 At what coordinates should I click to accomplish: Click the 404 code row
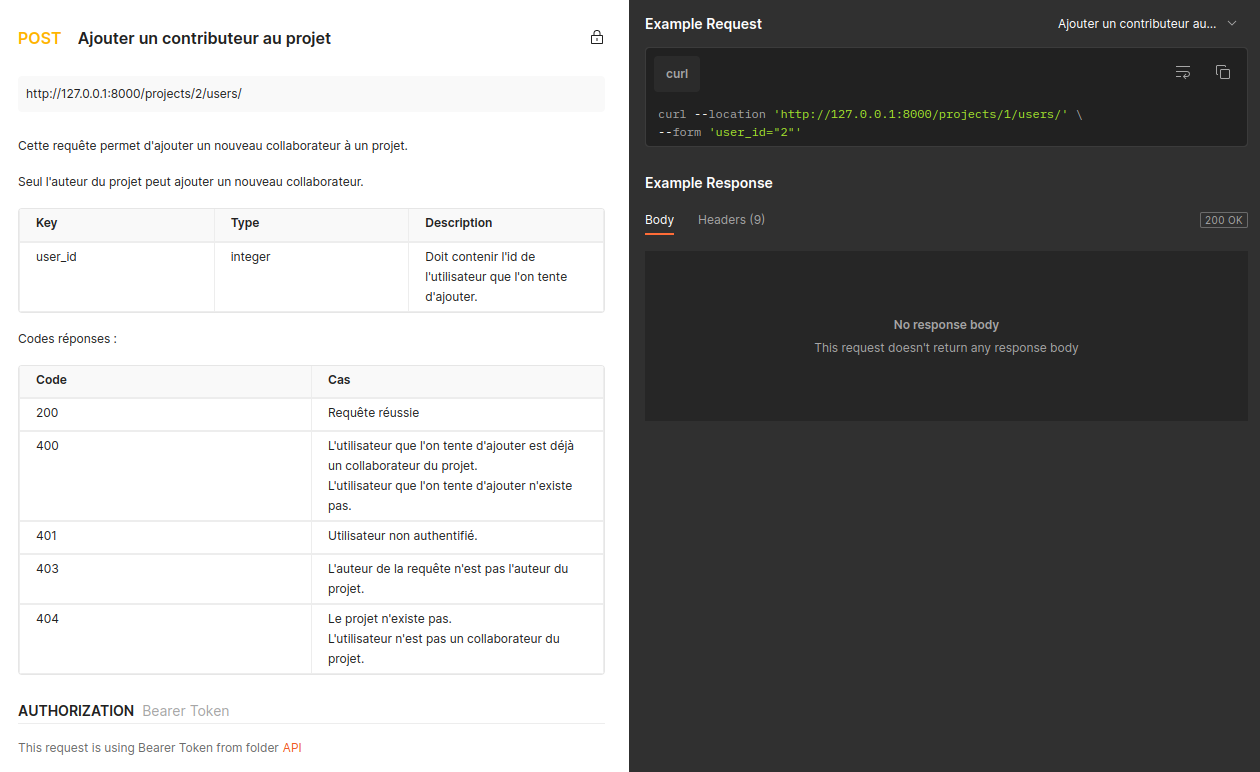(x=48, y=619)
